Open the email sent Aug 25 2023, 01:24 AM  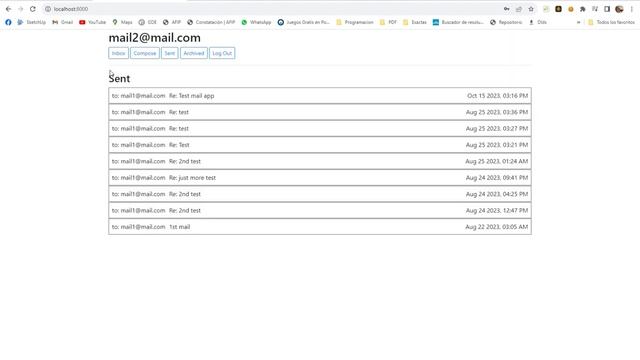pos(320,161)
